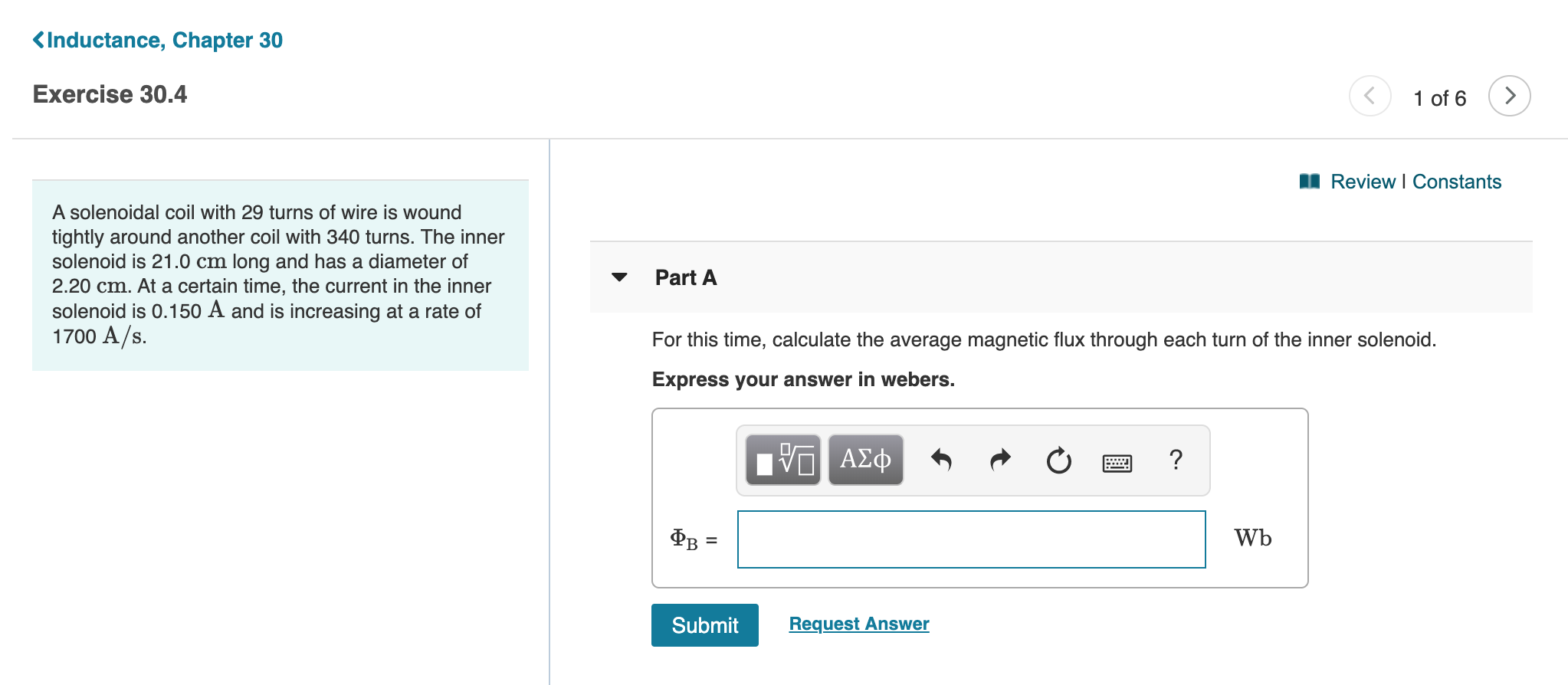Redo the equation input

999,460
